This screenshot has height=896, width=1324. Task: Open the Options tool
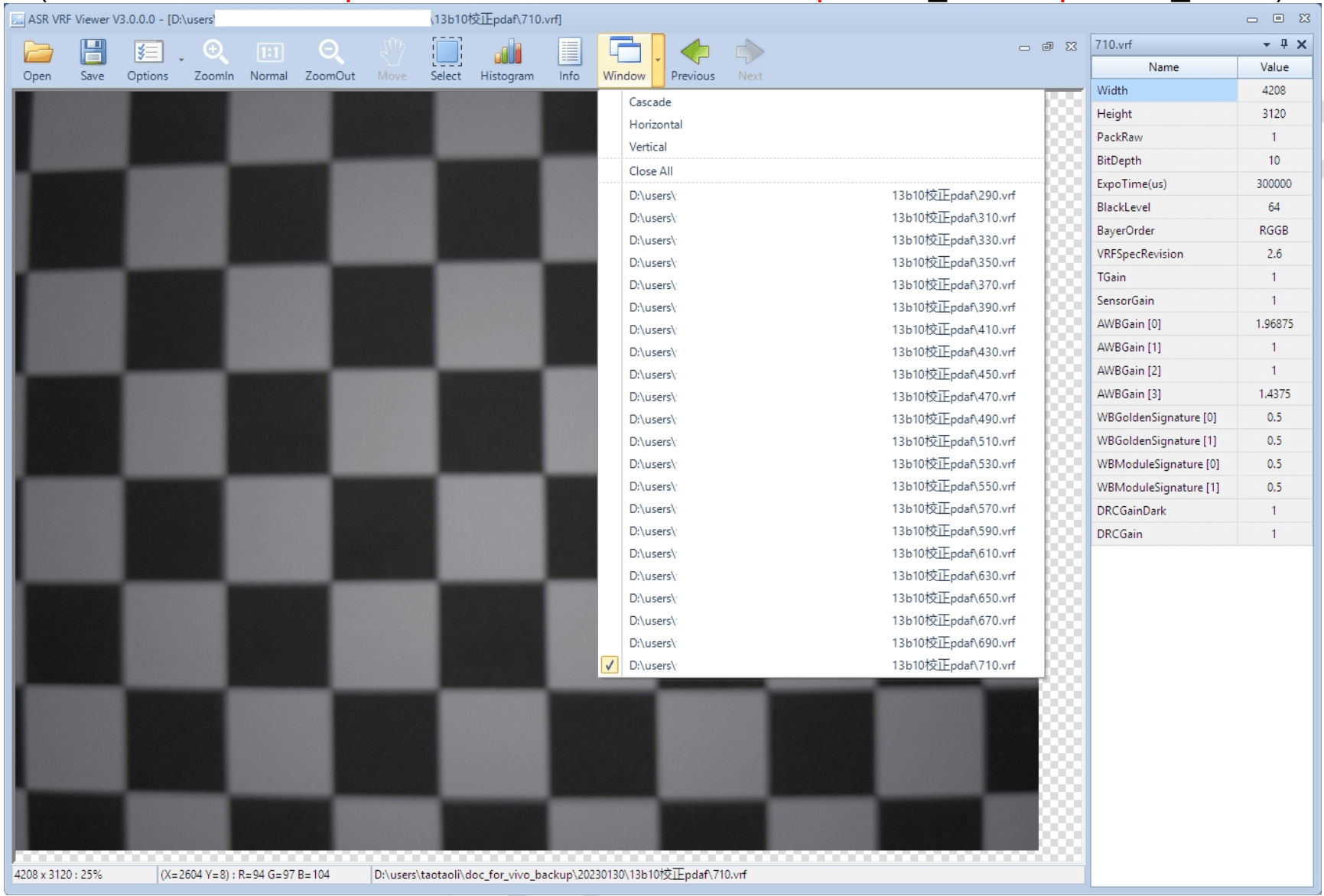(x=147, y=53)
